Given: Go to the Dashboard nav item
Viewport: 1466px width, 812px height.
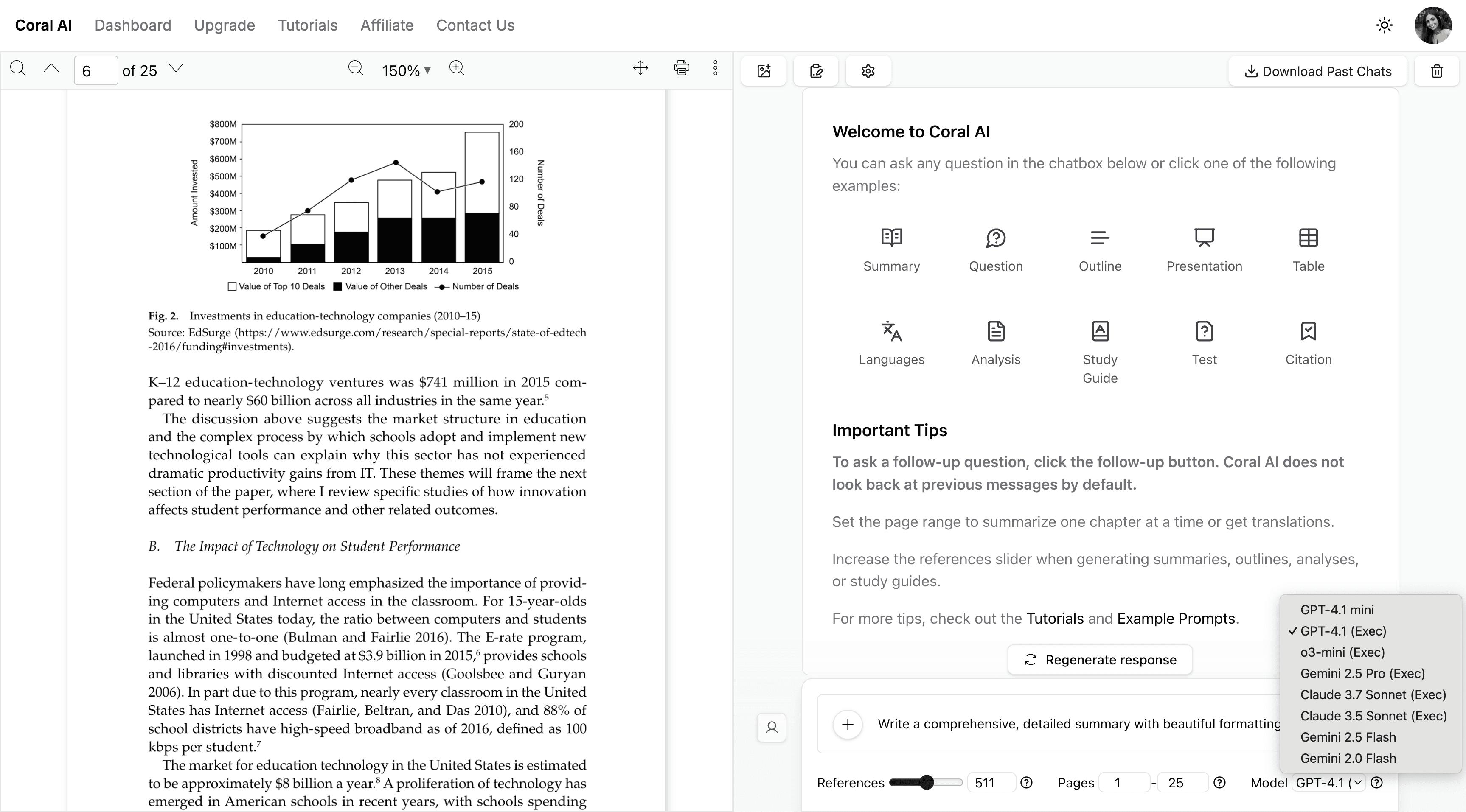Looking at the screenshot, I should 132,25.
